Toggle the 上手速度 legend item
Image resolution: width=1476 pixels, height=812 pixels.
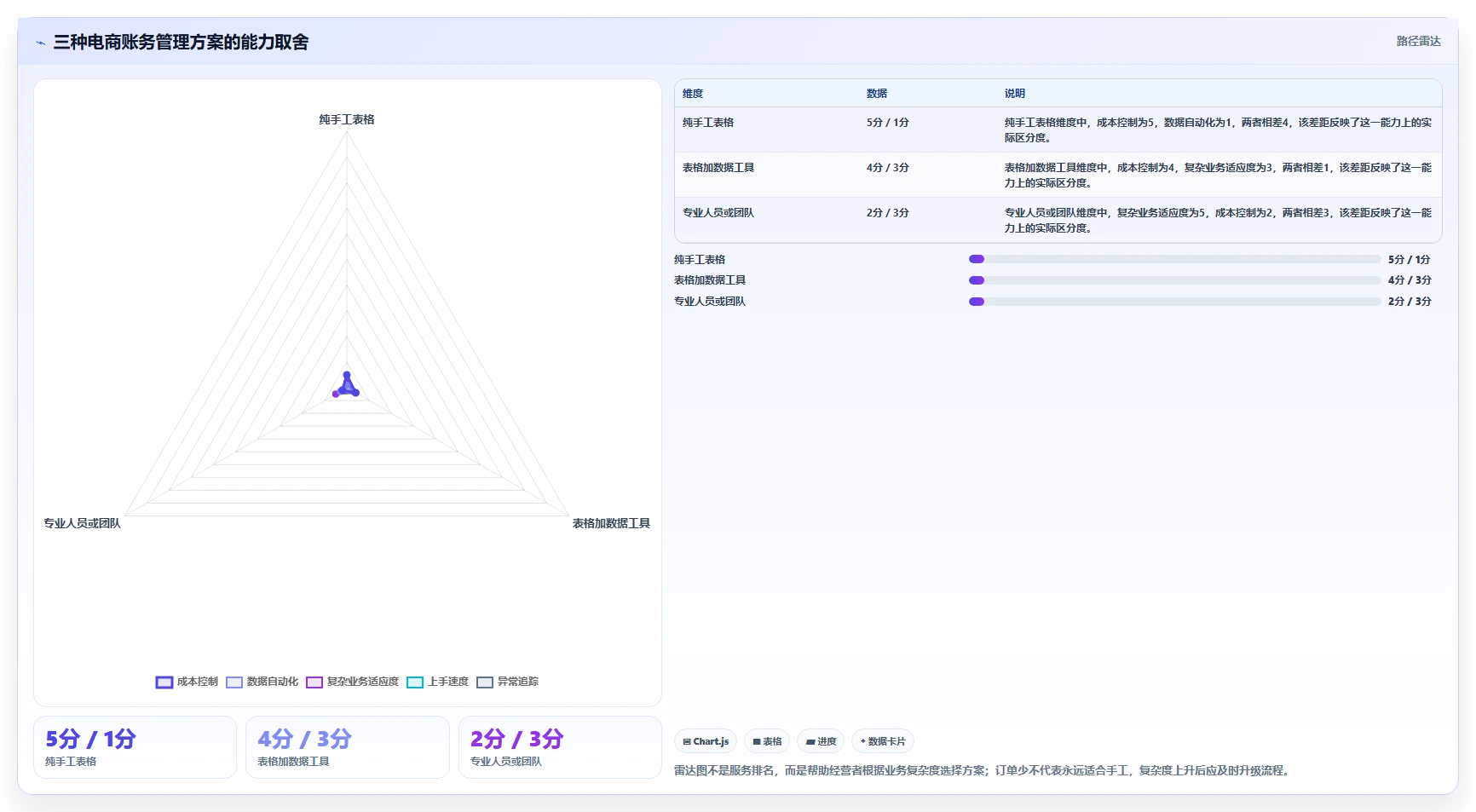(x=437, y=682)
